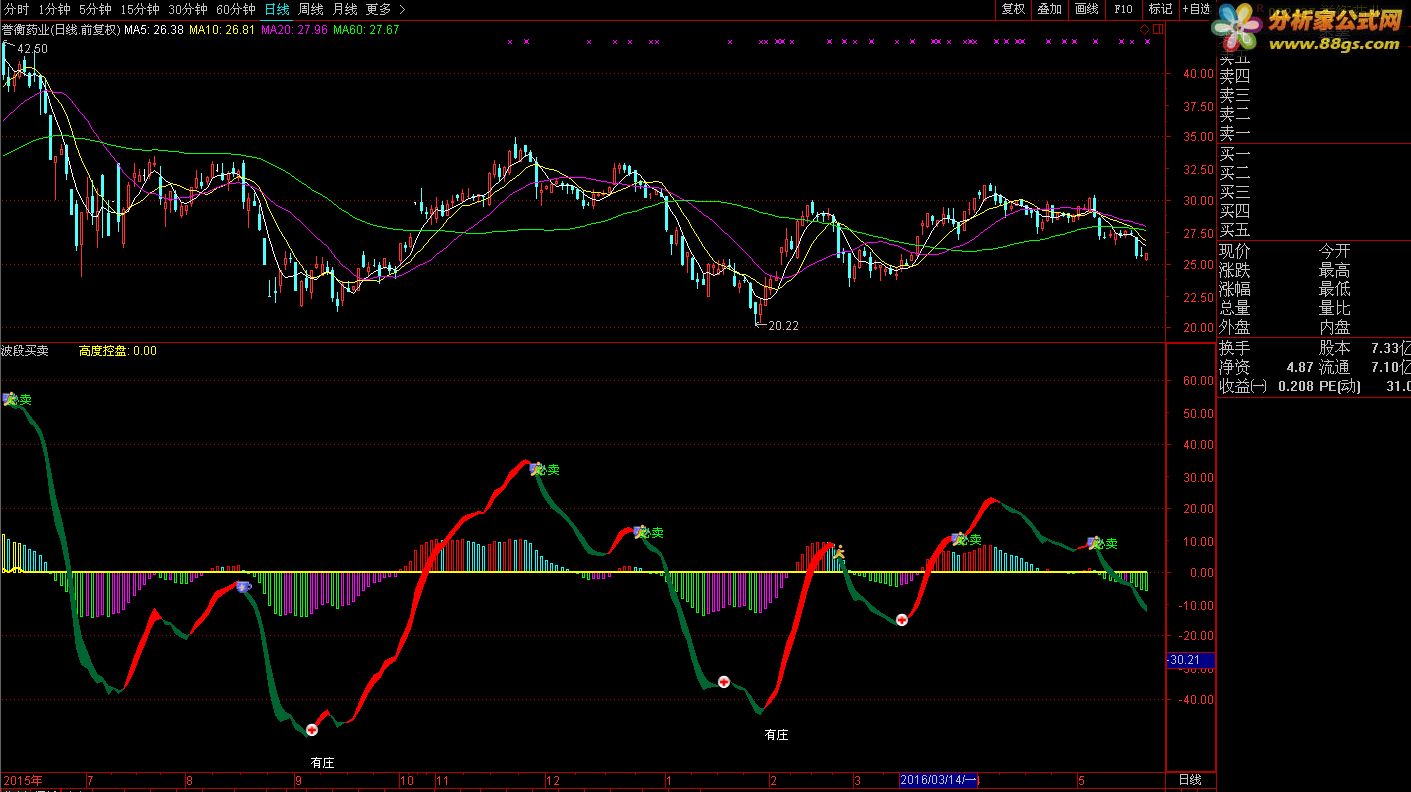The width and height of the screenshot is (1411, 792).
Task: Click the blue arrow signal marker near August
Action: click(x=243, y=587)
